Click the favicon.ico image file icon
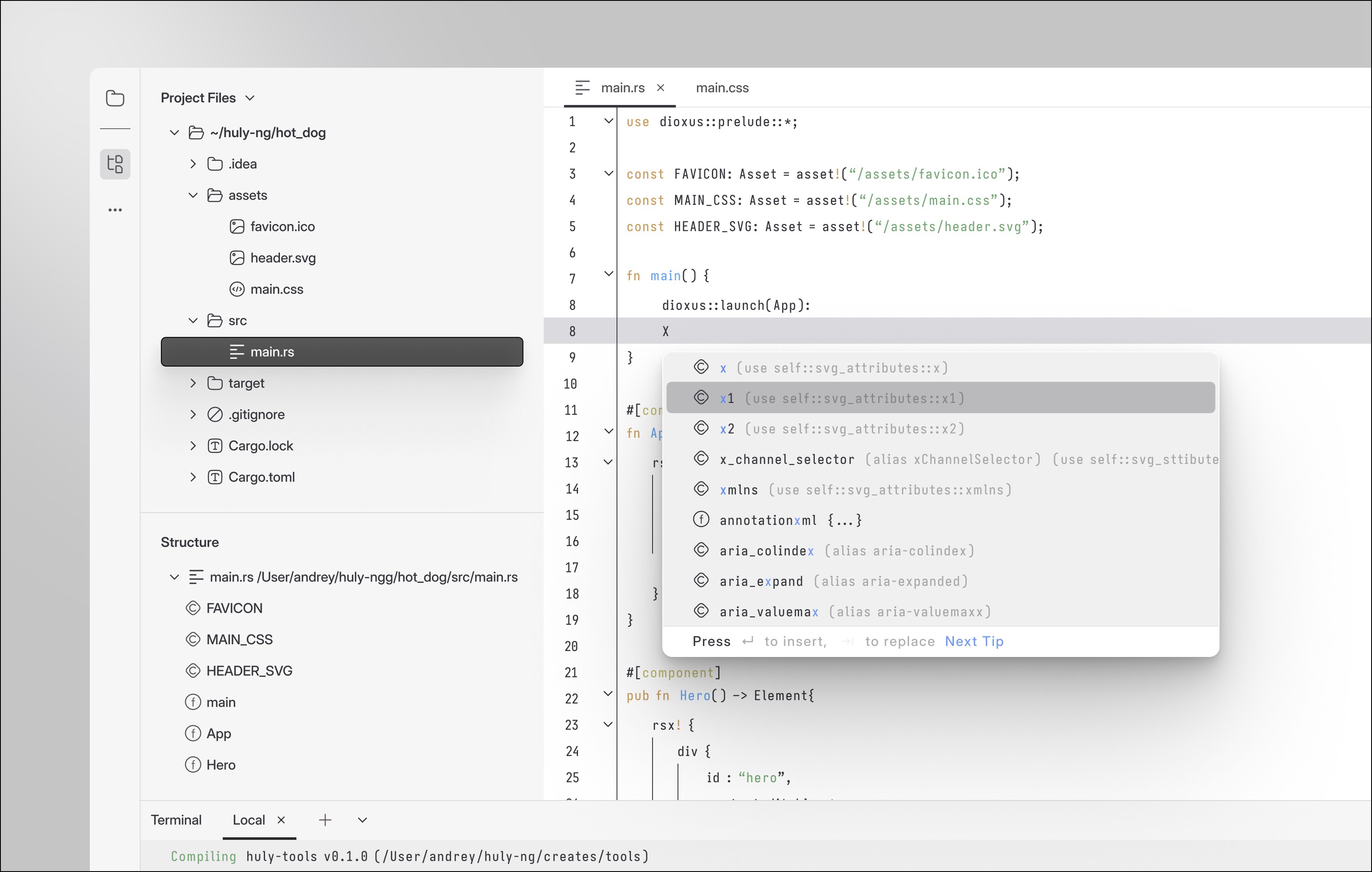This screenshot has width=1372, height=872. [x=237, y=227]
